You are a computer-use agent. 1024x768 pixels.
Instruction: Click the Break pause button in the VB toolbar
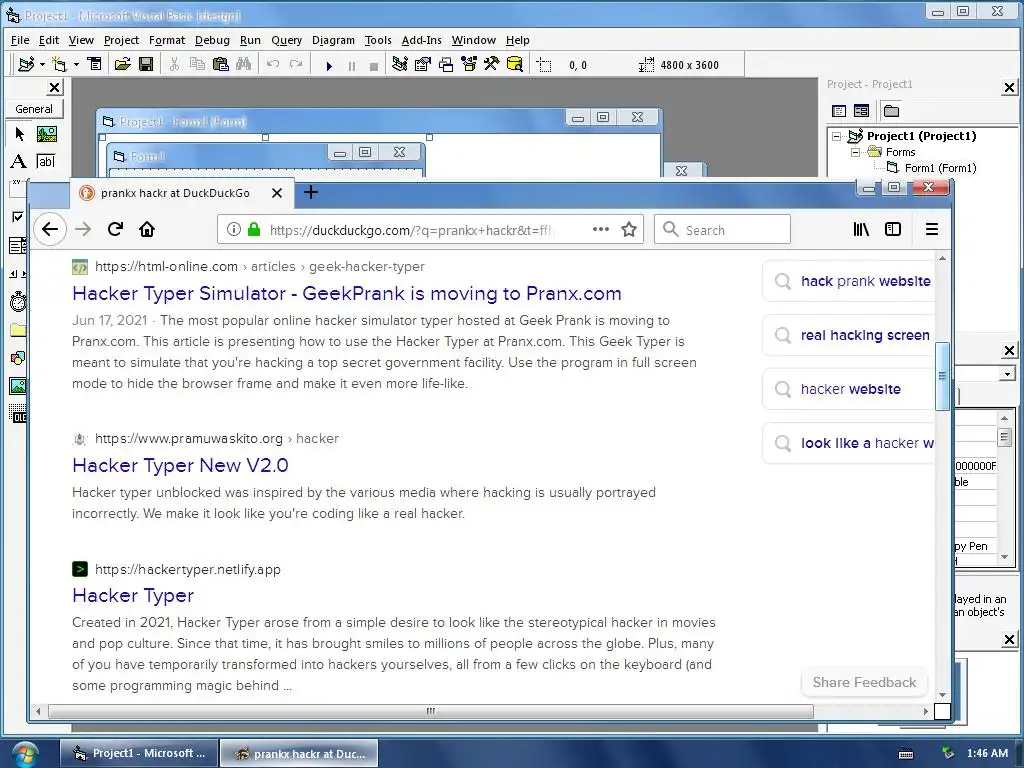click(x=352, y=65)
